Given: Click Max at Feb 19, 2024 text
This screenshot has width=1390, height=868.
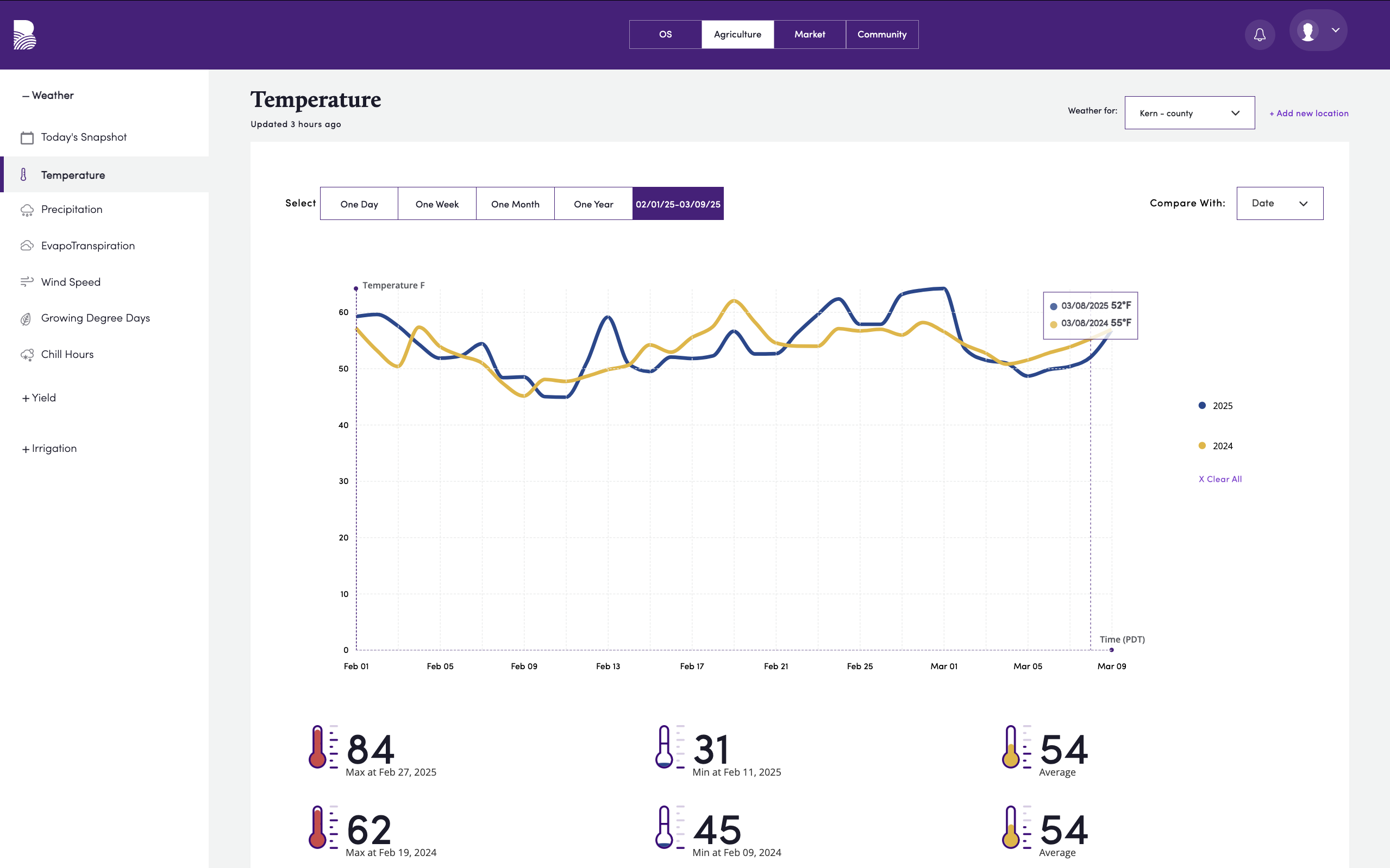Looking at the screenshot, I should tap(391, 852).
